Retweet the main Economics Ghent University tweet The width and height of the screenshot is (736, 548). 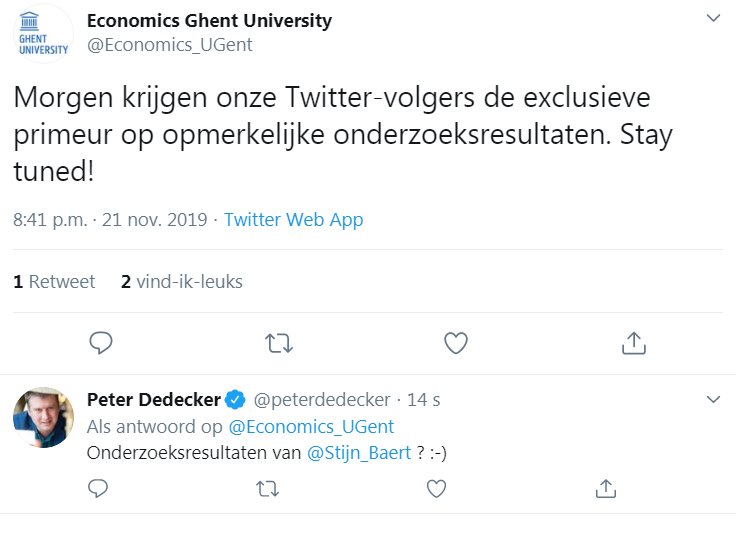(x=278, y=343)
